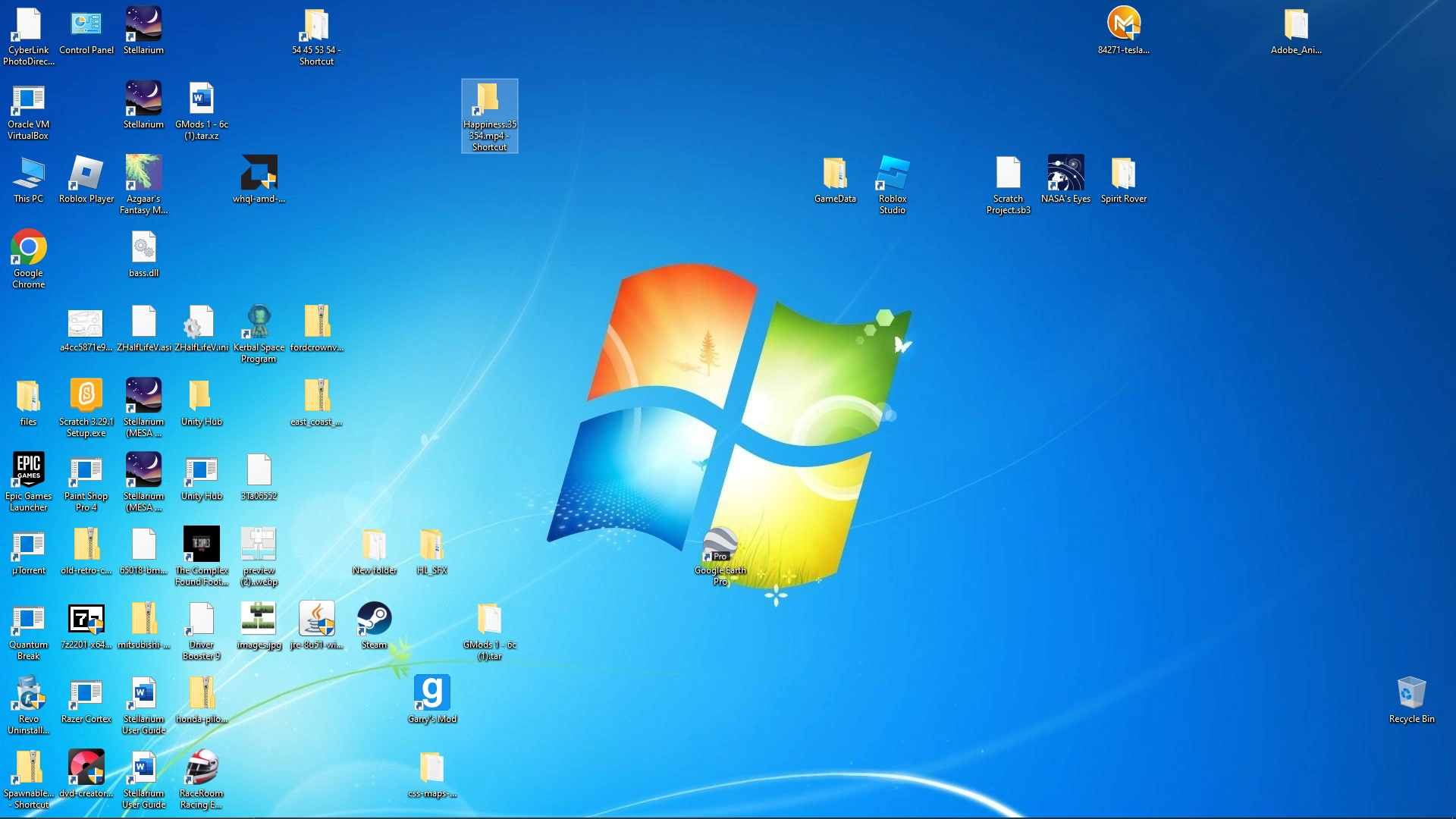The height and width of the screenshot is (819, 1456).
Task: Select the Google Chrome desktop icon
Action: [x=29, y=248]
